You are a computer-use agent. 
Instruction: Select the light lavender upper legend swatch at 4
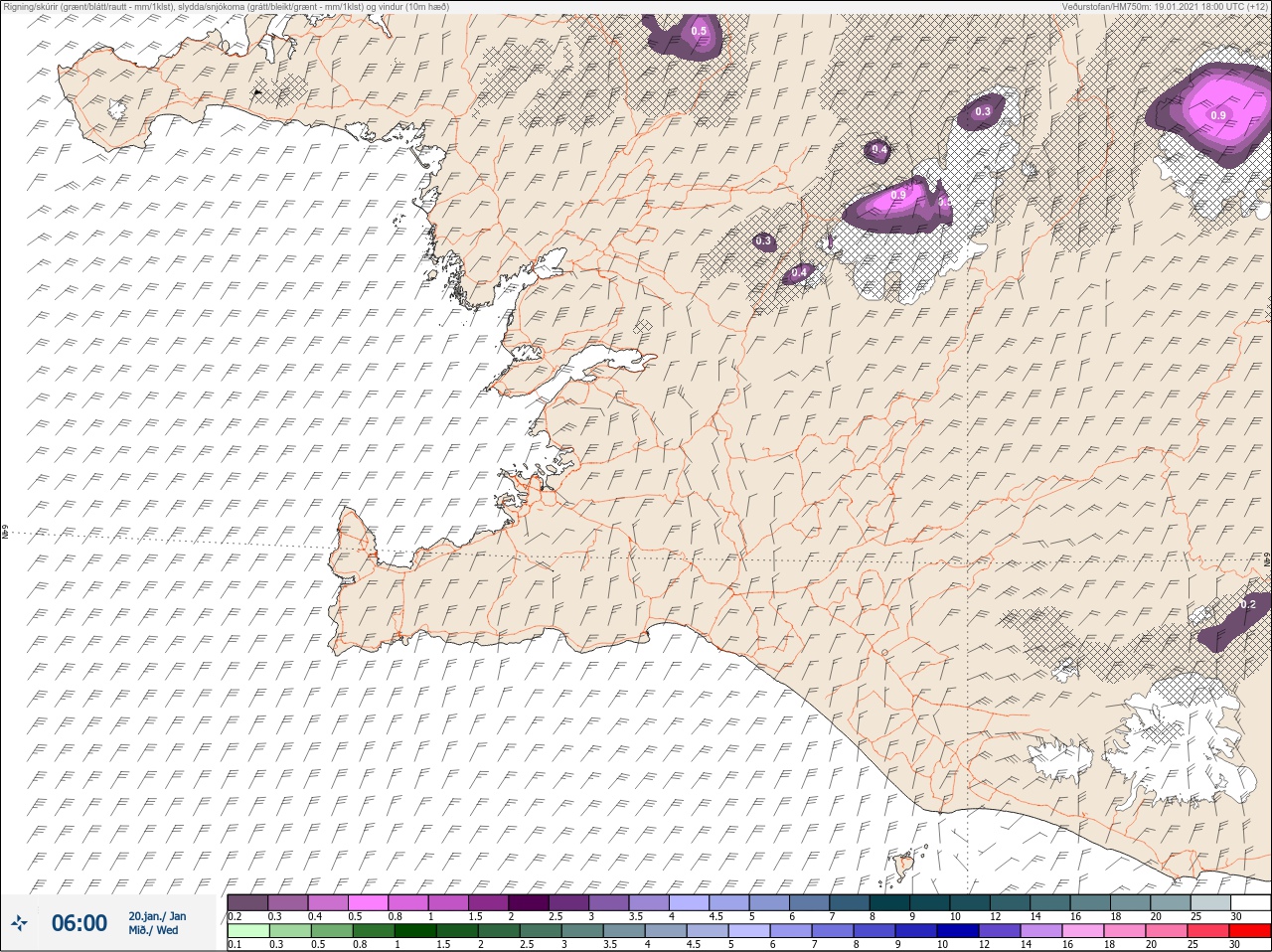[x=691, y=902]
